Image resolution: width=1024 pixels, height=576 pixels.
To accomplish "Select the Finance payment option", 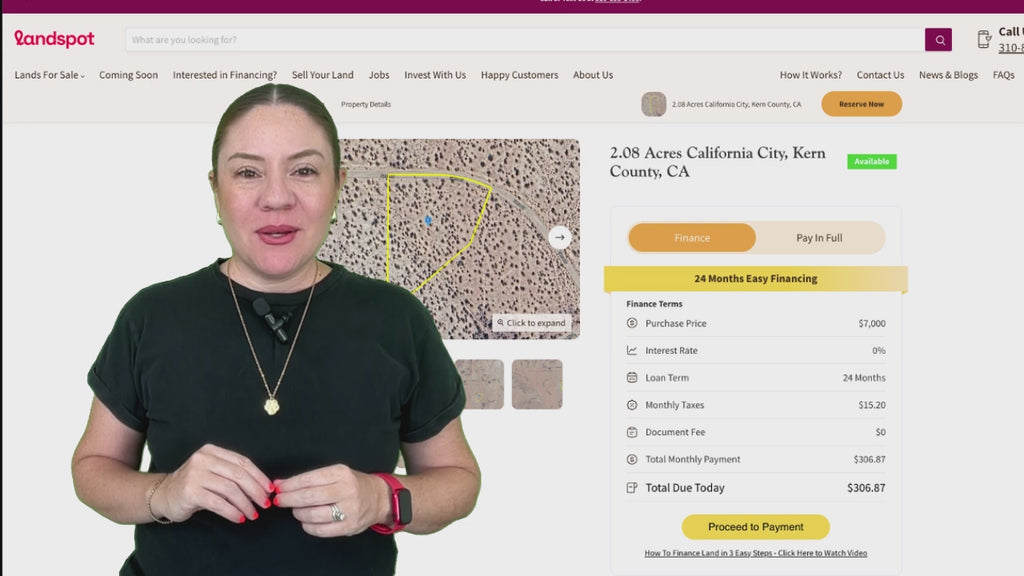I will (692, 238).
